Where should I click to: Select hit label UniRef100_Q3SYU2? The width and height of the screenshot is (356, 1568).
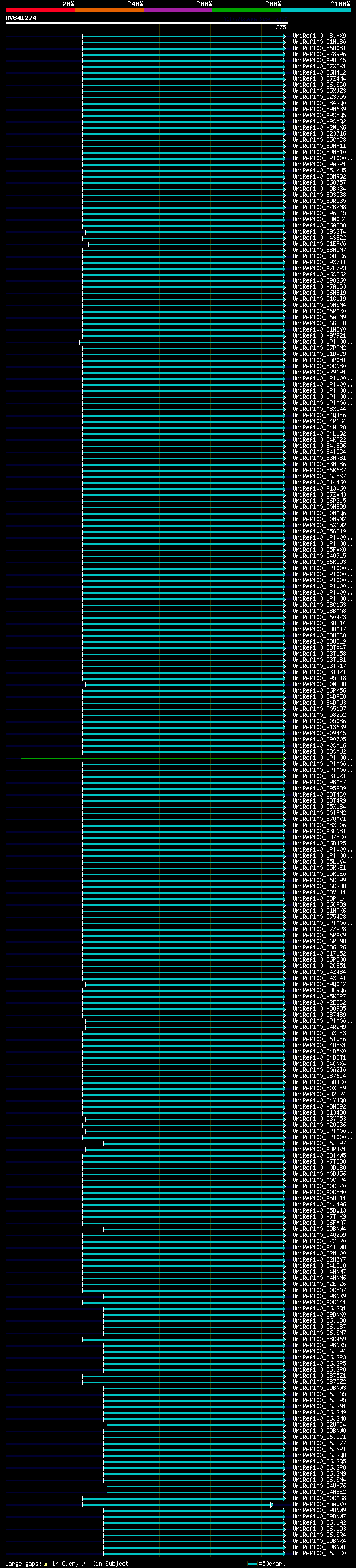point(319,752)
